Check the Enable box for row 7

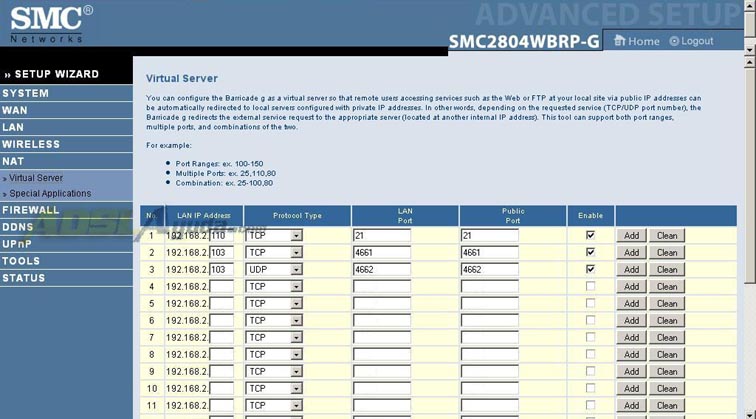[590, 337]
